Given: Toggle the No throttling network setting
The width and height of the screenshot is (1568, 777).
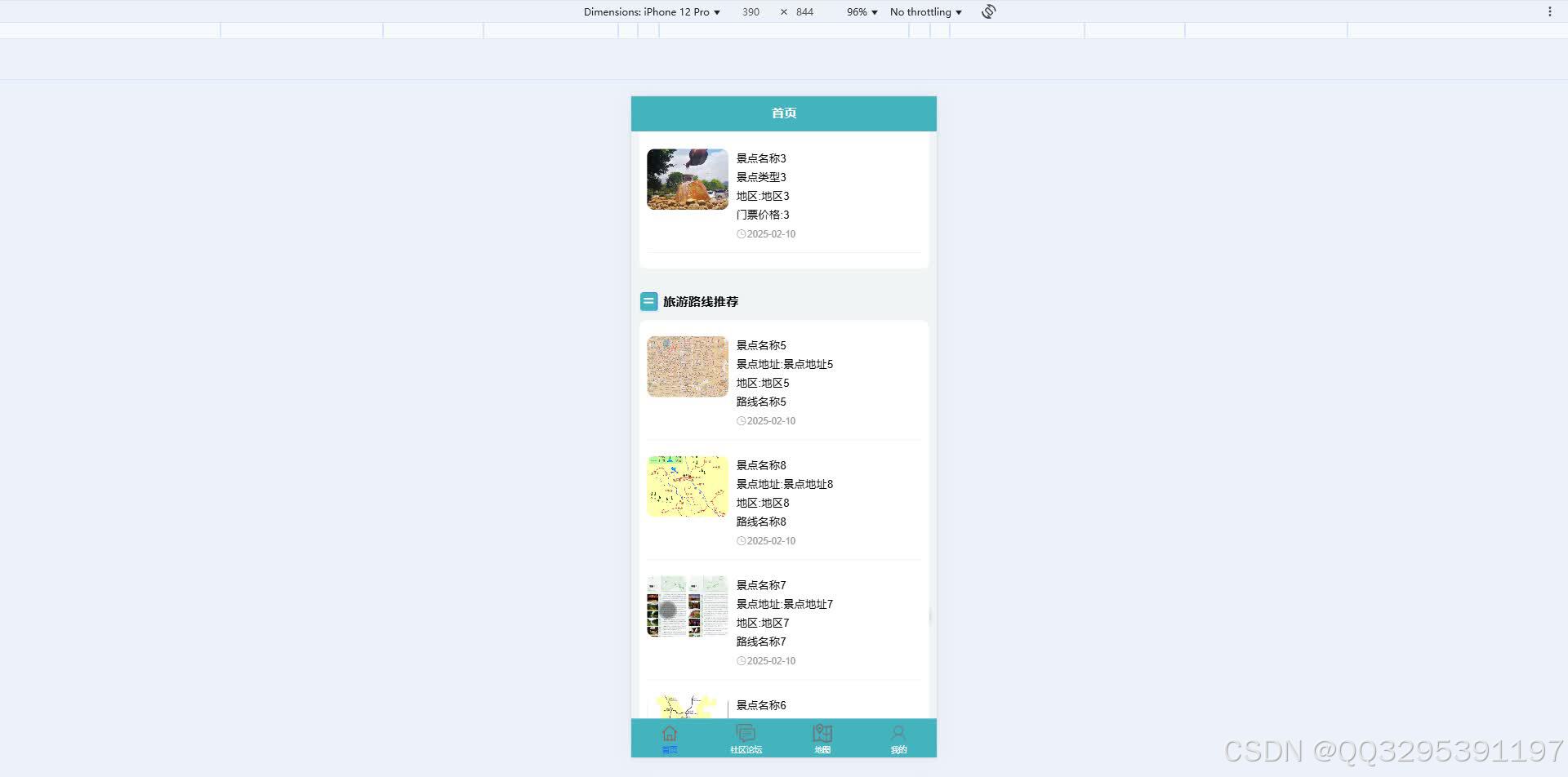Looking at the screenshot, I should point(924,11).
